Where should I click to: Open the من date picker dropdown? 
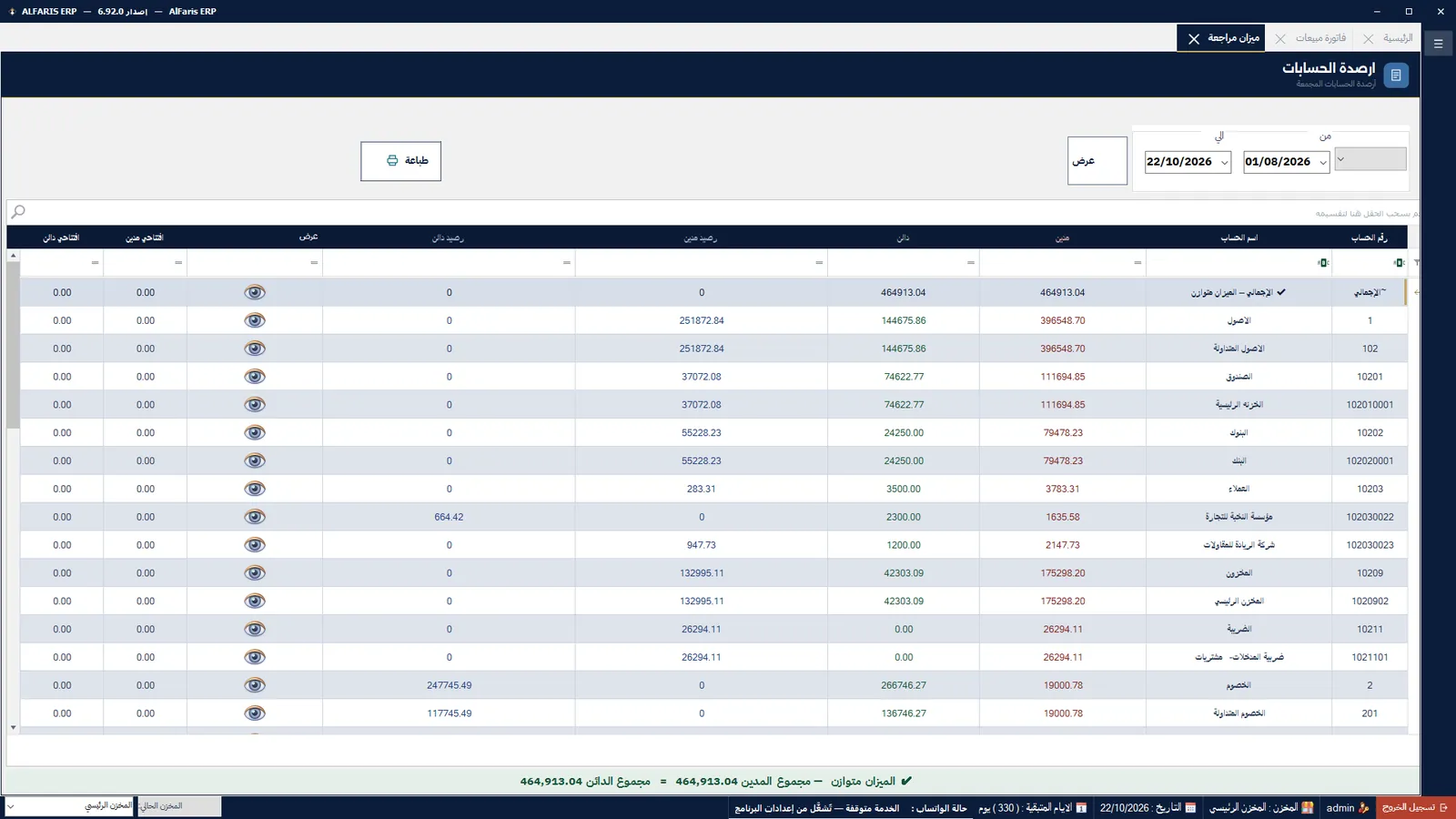tap(1323, 162)
